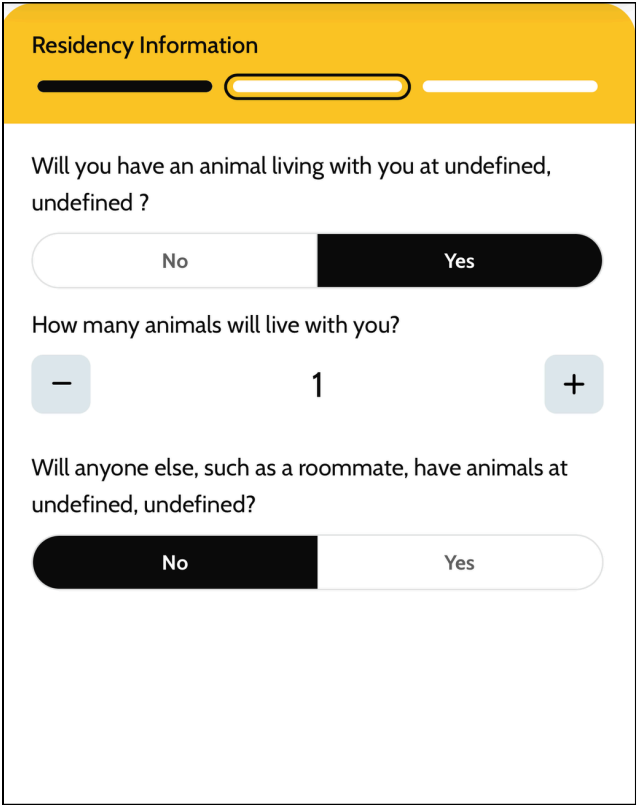Increase the number of animals by one
The width and height of the screenshot is (637, 805).
(x=574, y=384)
